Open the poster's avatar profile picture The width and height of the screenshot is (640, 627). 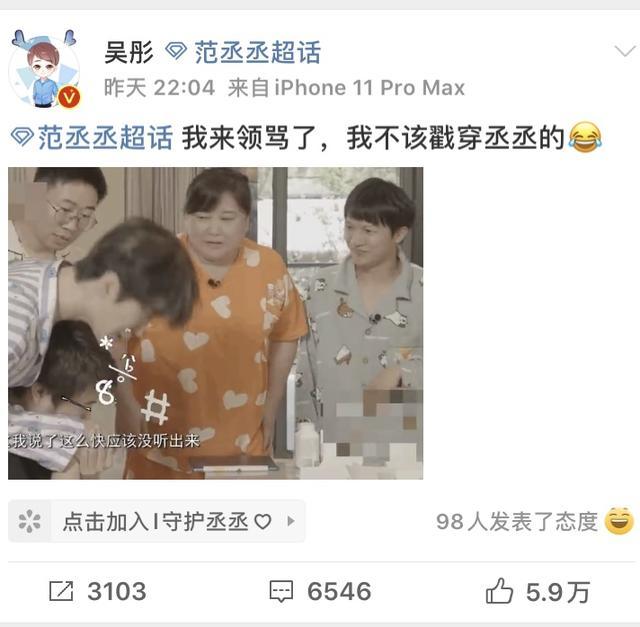[44, 70]
